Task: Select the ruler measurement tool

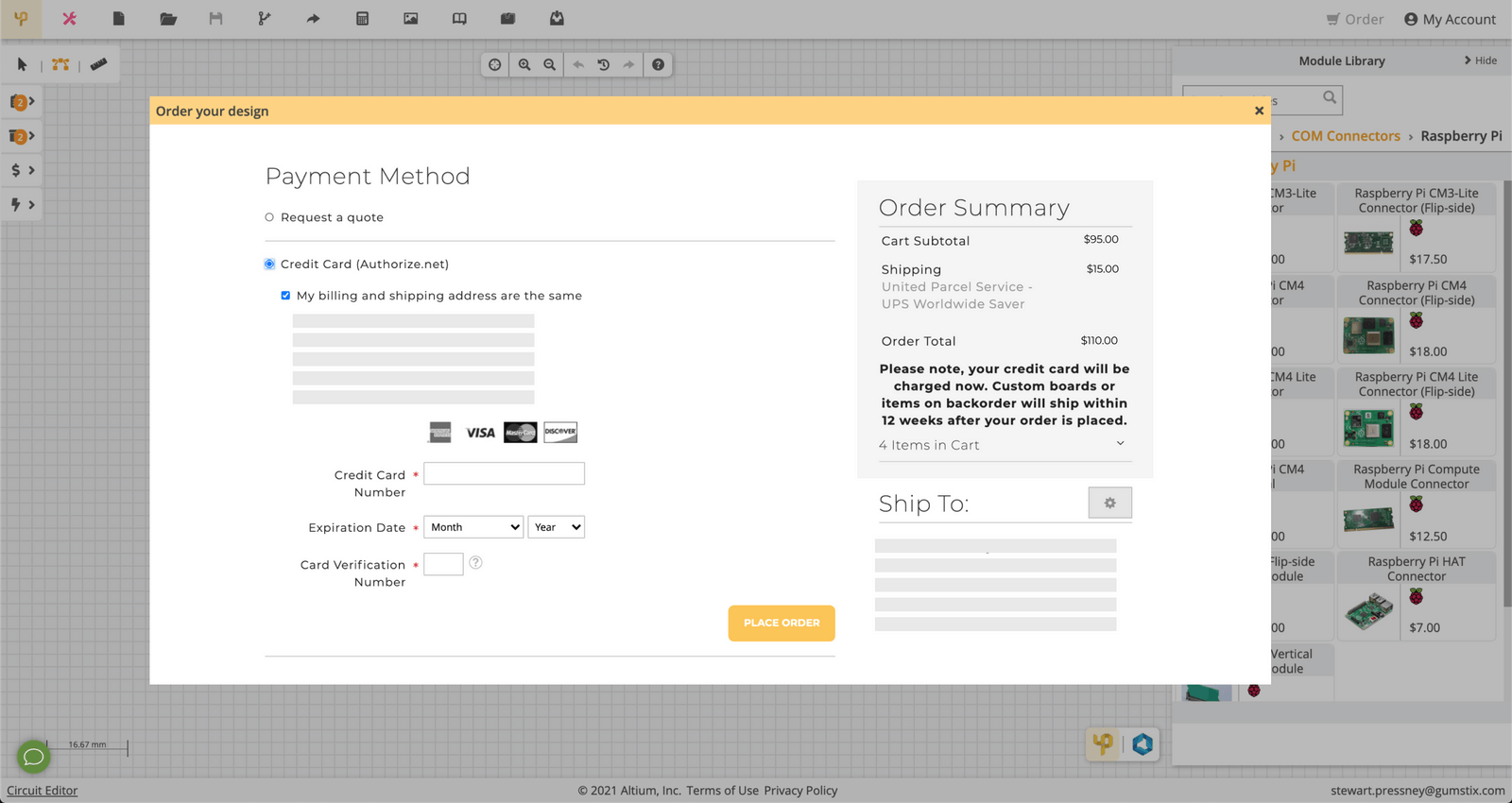Action: 98,64
